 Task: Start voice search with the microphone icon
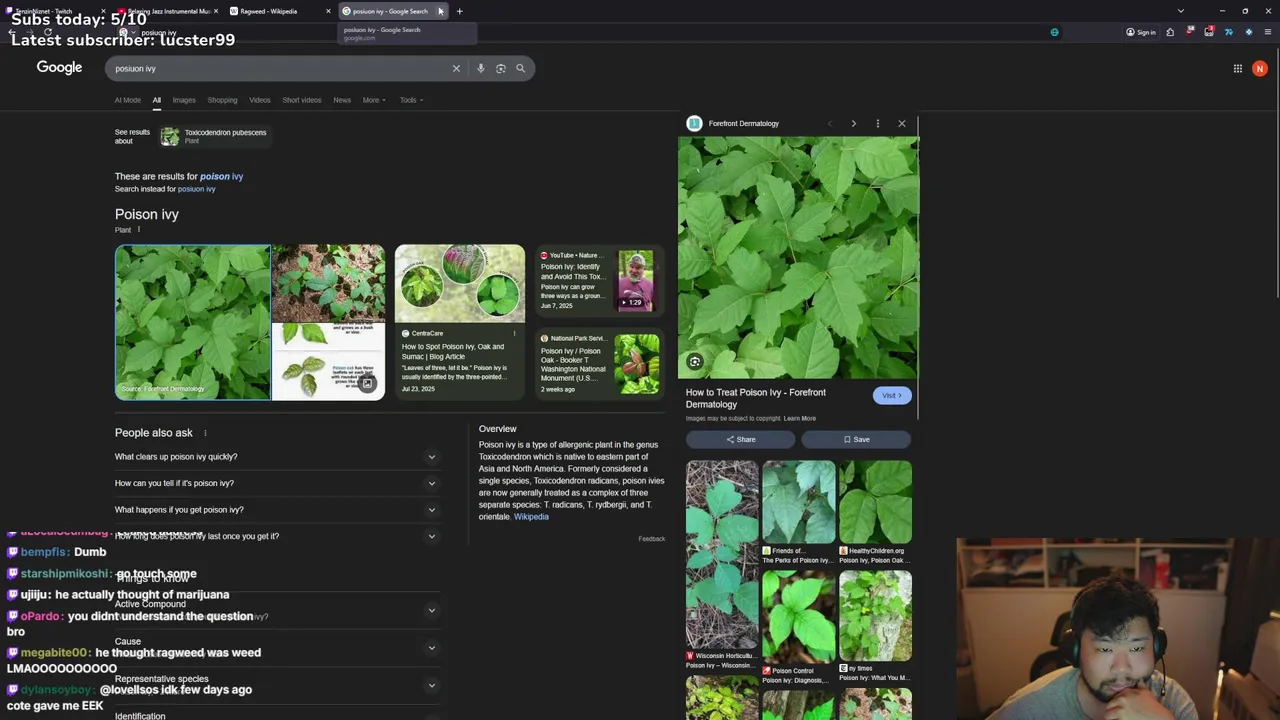tap(480, 68)
